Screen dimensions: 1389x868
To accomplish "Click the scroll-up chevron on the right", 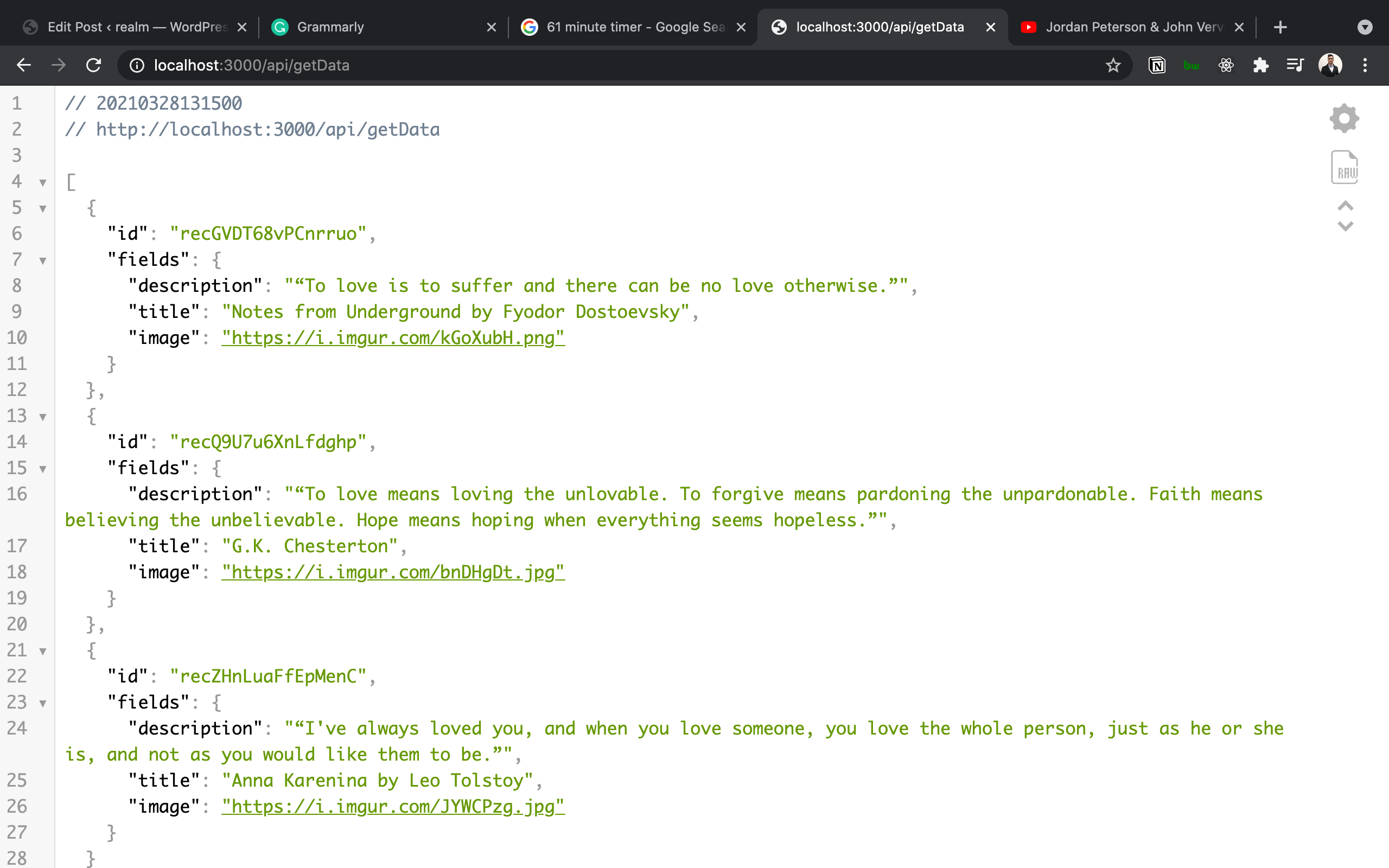I will click(x=1345, y=205).
